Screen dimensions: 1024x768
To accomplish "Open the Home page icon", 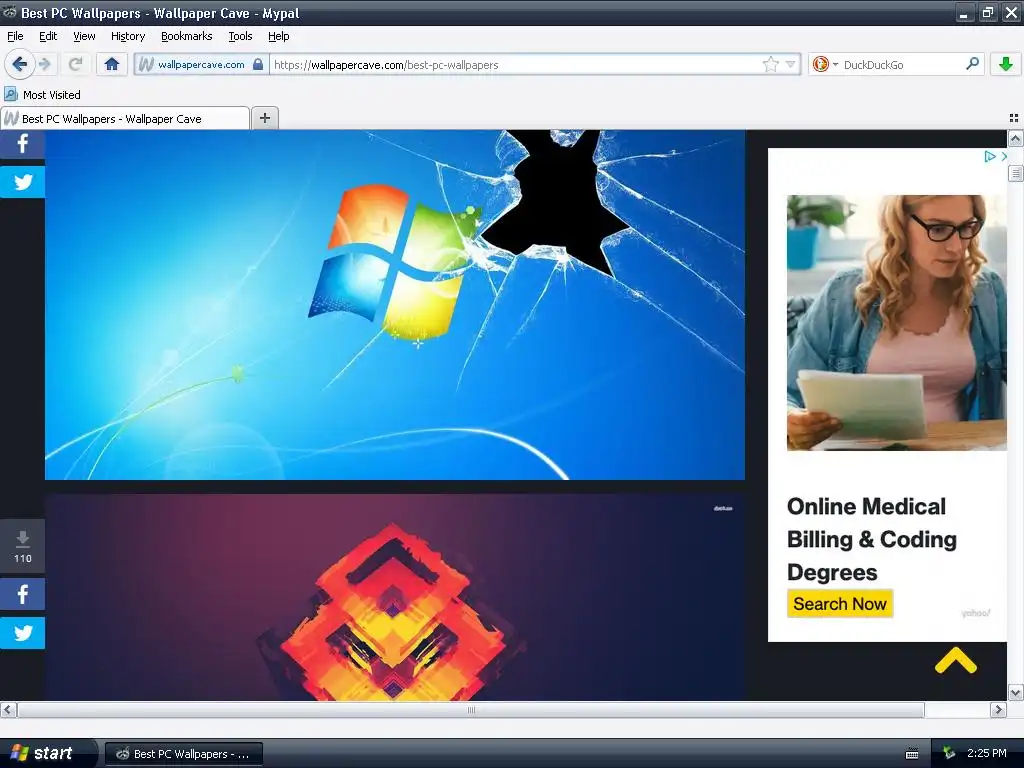I will tap(112, 64).
